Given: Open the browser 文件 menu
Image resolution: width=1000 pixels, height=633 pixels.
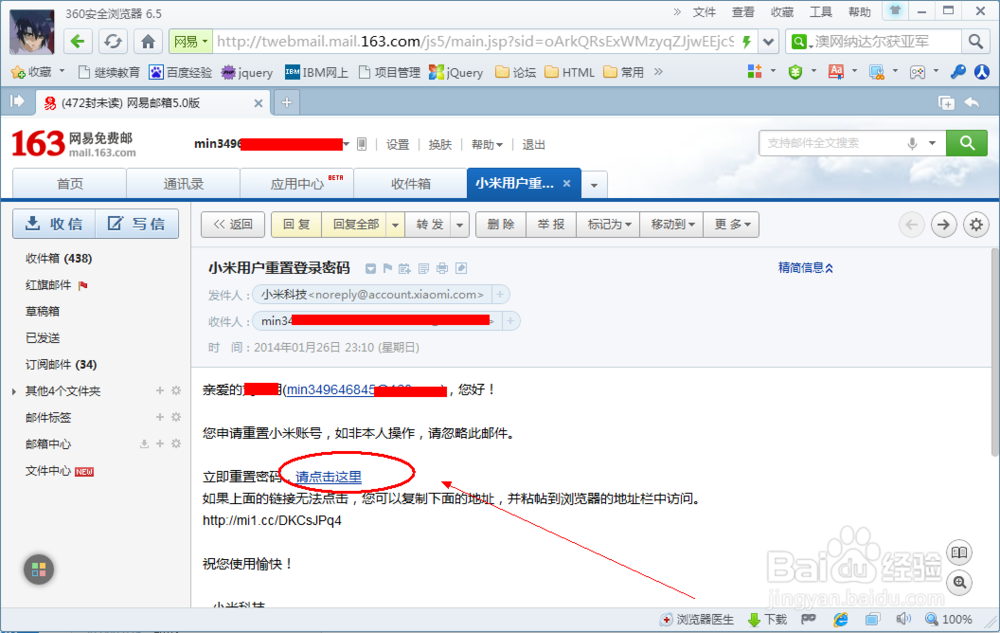Looking at the screenshot, I should point(704,12).
